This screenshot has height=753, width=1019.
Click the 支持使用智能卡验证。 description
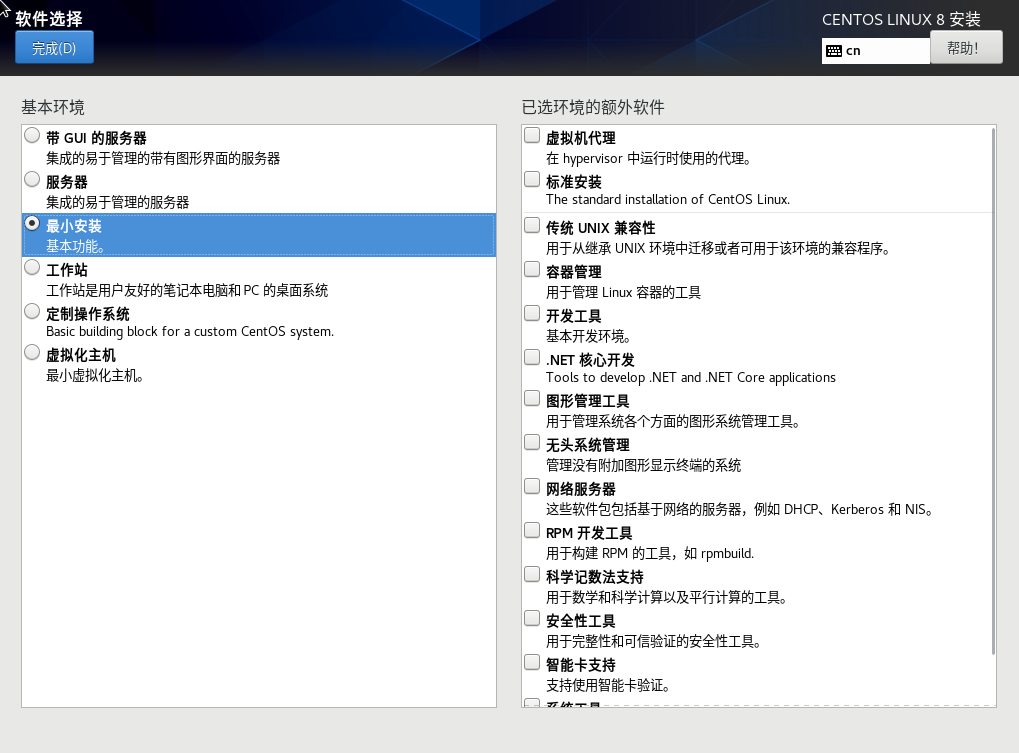click(608, 685)
